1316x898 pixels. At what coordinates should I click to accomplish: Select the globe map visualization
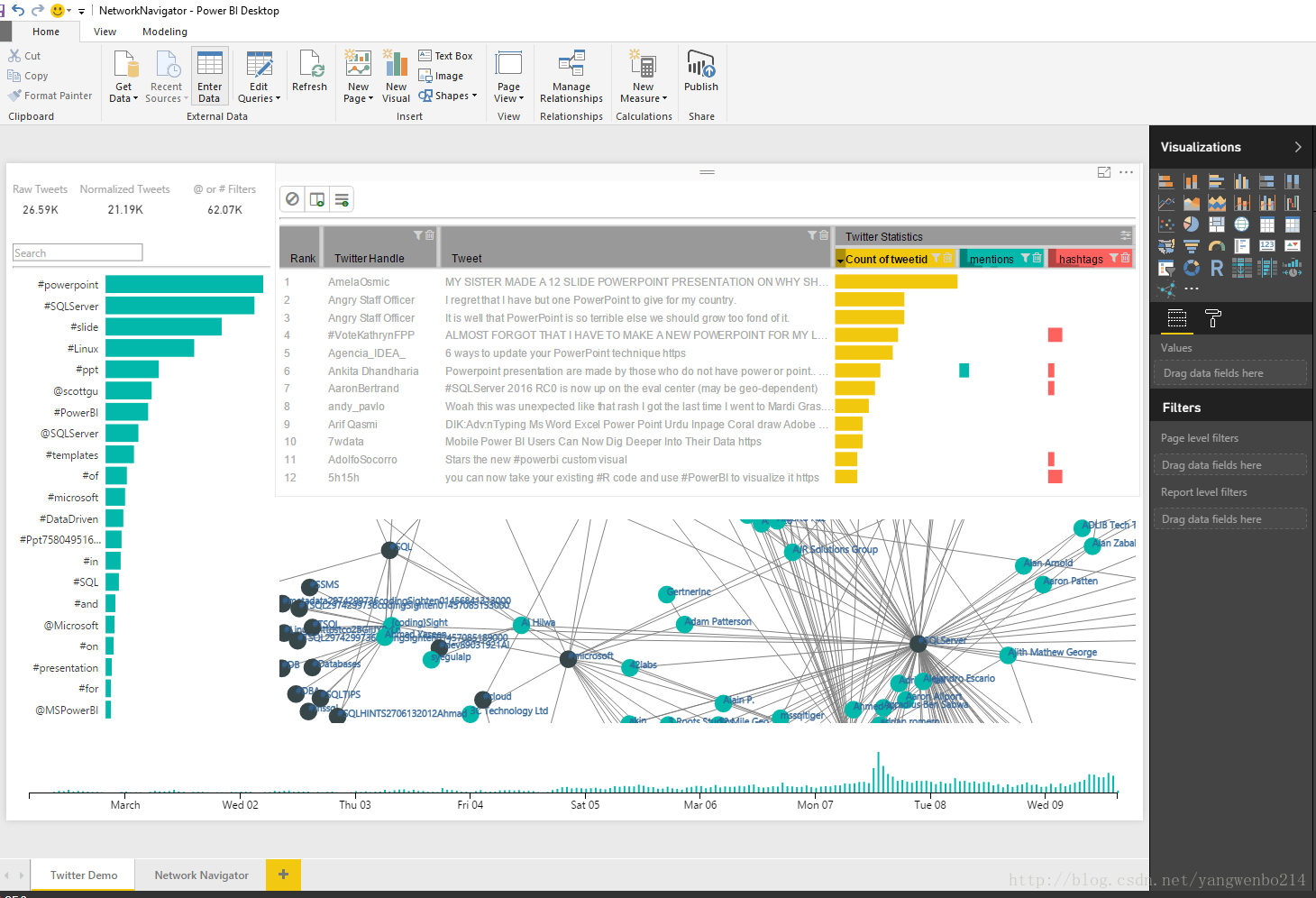(1242, 224)
